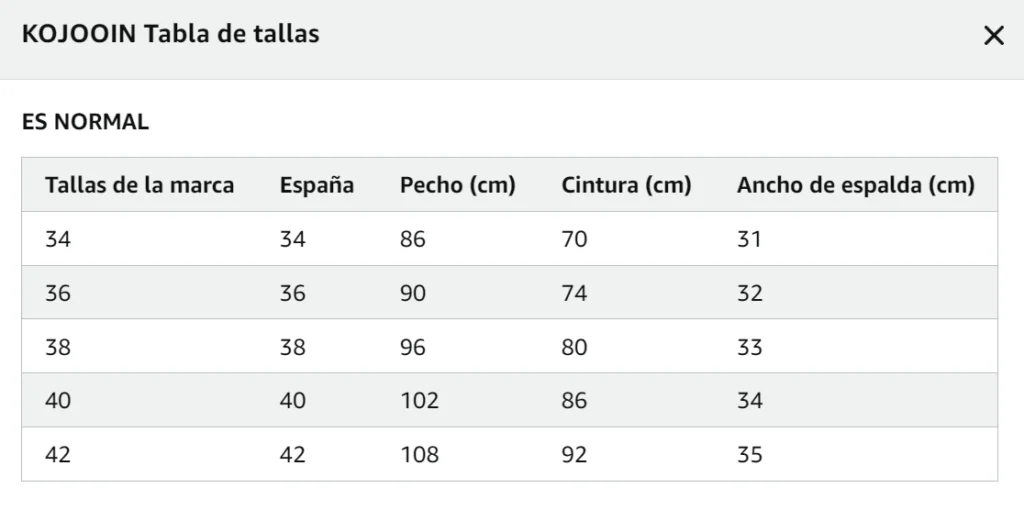This screenshot has height=510, width=1024.
Task: Select the chest value 108
Action: click(x=419, y=454)
